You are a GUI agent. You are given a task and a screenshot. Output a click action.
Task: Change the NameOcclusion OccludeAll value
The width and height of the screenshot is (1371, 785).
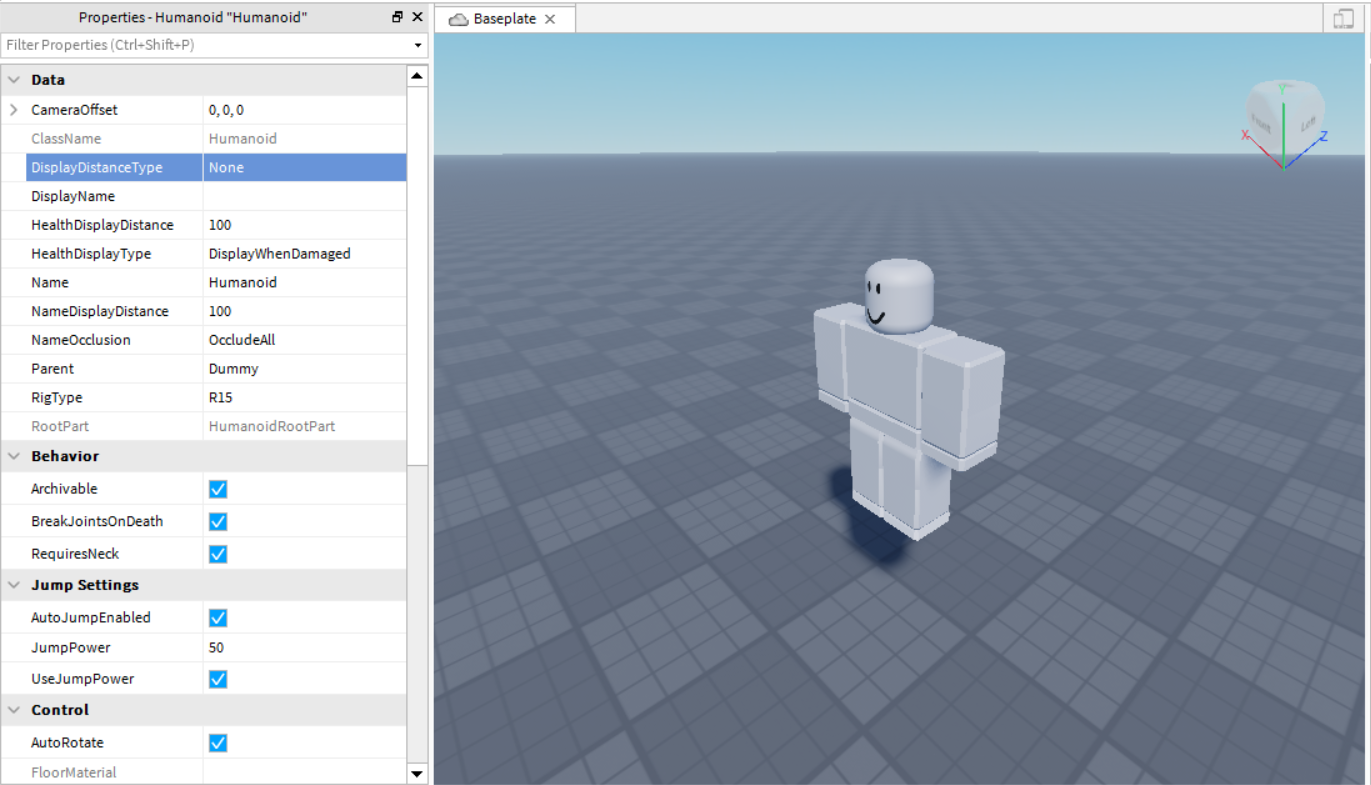[305, 340]
